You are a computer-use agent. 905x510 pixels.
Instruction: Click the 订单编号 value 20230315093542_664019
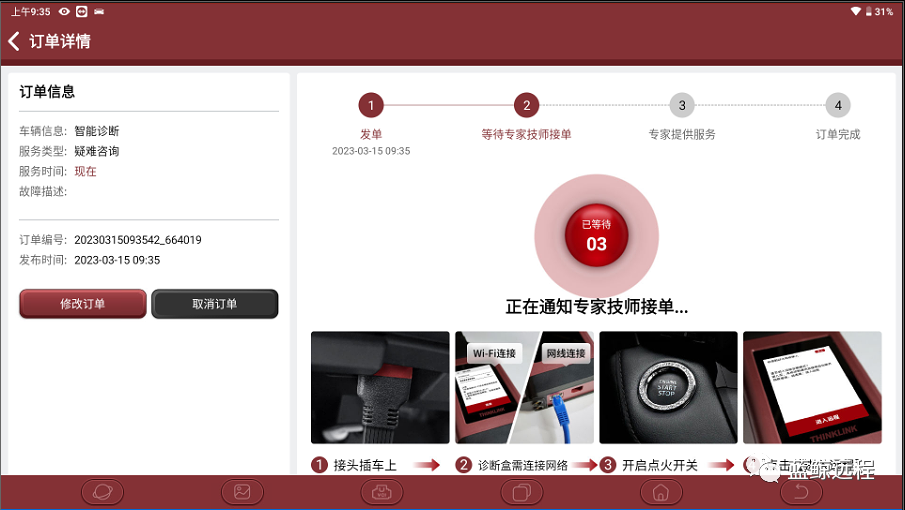[x=138, y=240]
